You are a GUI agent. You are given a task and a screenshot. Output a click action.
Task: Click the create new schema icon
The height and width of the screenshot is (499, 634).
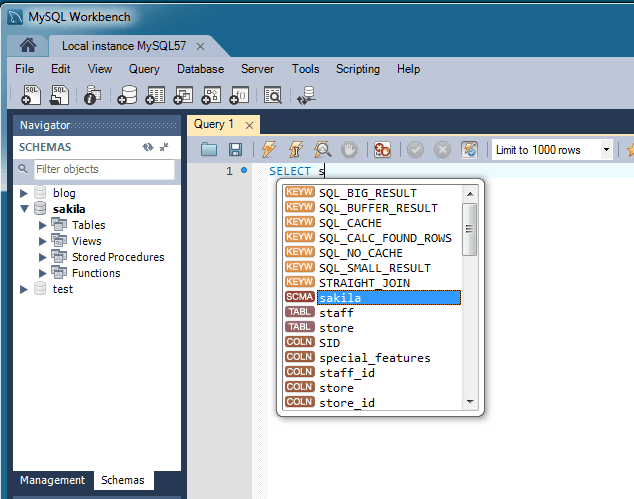[127, 95]
